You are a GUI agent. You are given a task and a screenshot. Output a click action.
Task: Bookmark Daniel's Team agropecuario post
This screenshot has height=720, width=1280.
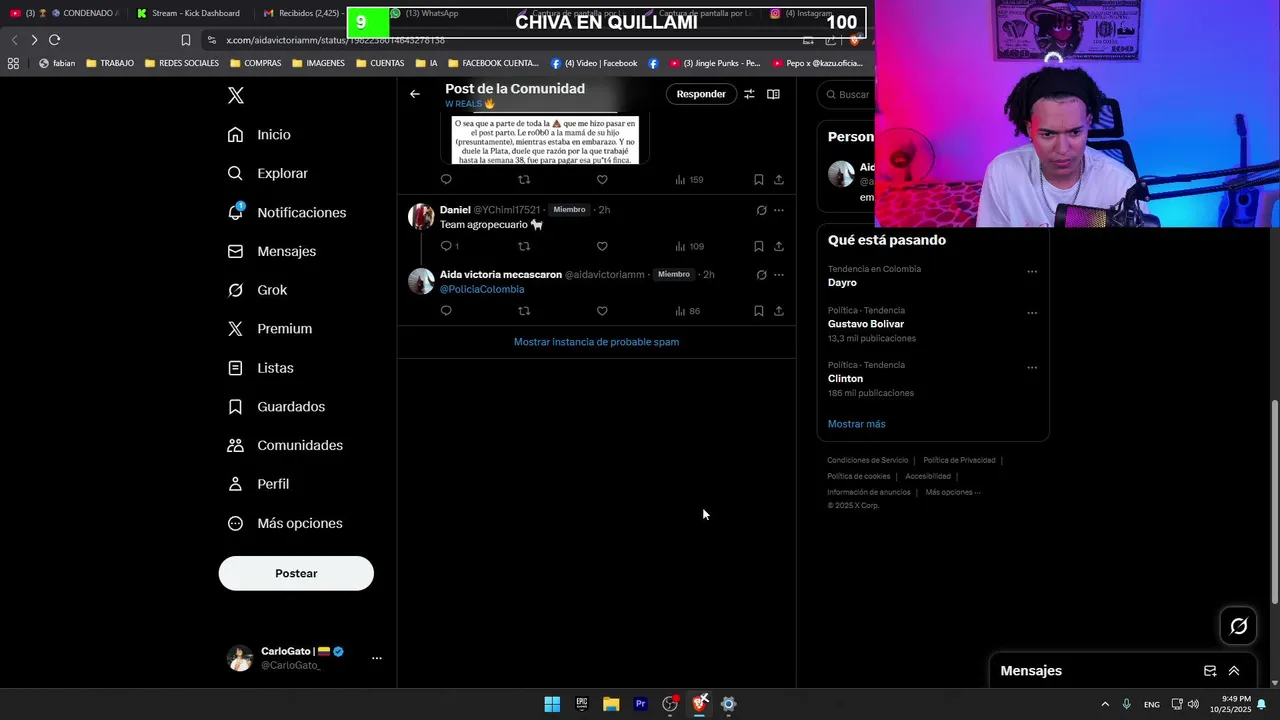(758, 246)
